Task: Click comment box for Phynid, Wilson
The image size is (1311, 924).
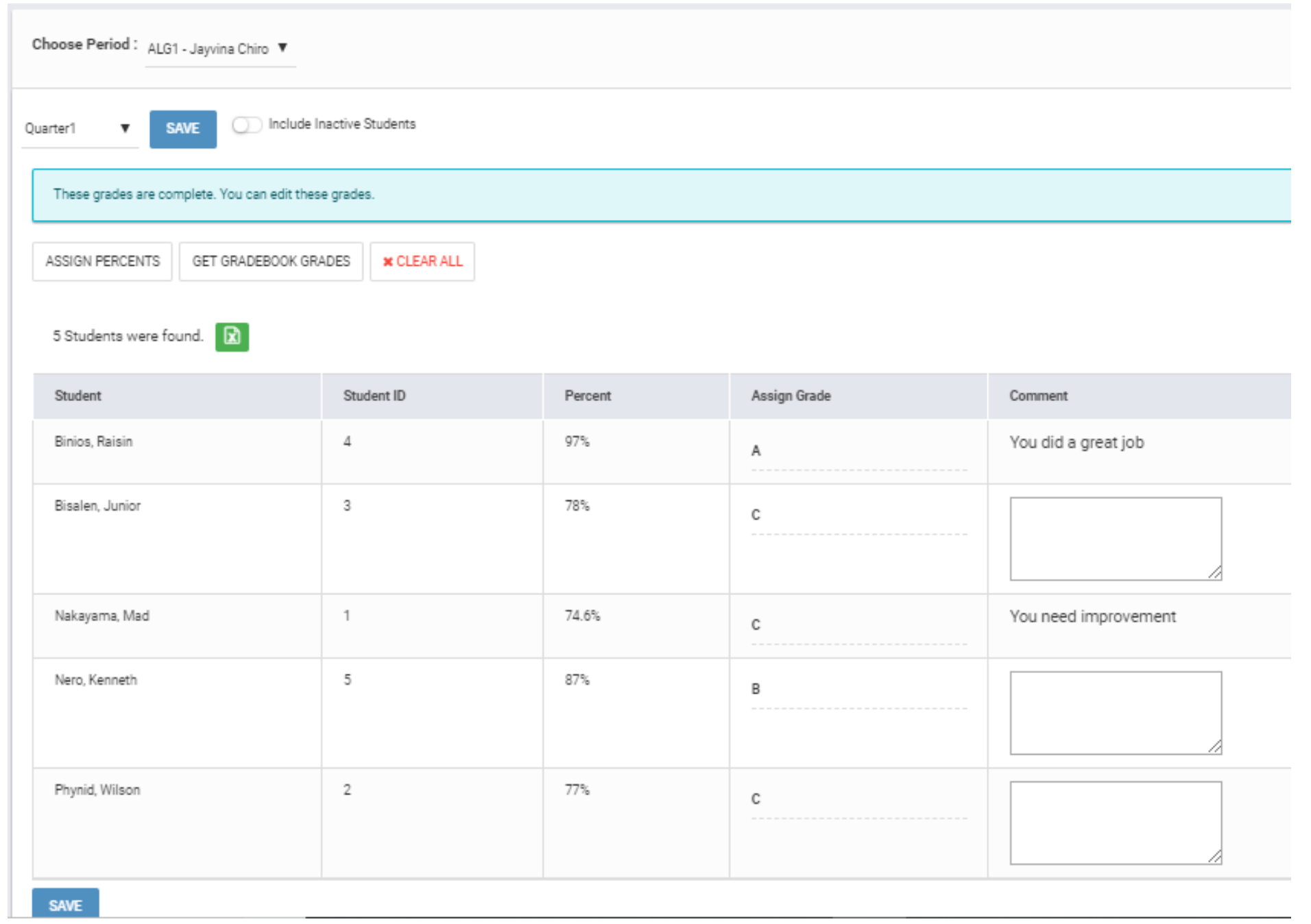Action: click(x=1115, y=823)
